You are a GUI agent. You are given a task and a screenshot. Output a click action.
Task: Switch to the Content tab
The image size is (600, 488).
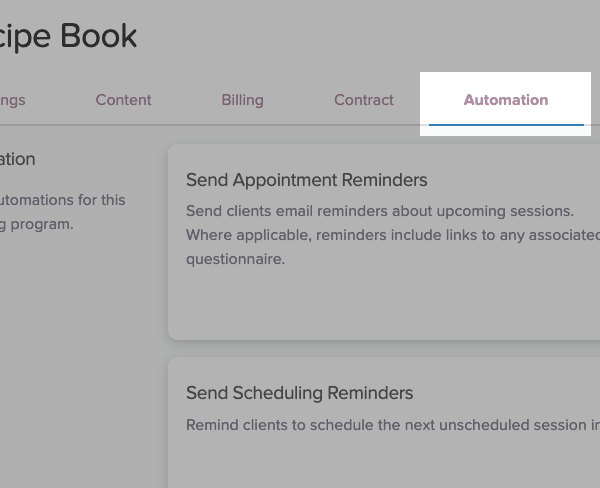pyautogui.click(x=123, y=100)
